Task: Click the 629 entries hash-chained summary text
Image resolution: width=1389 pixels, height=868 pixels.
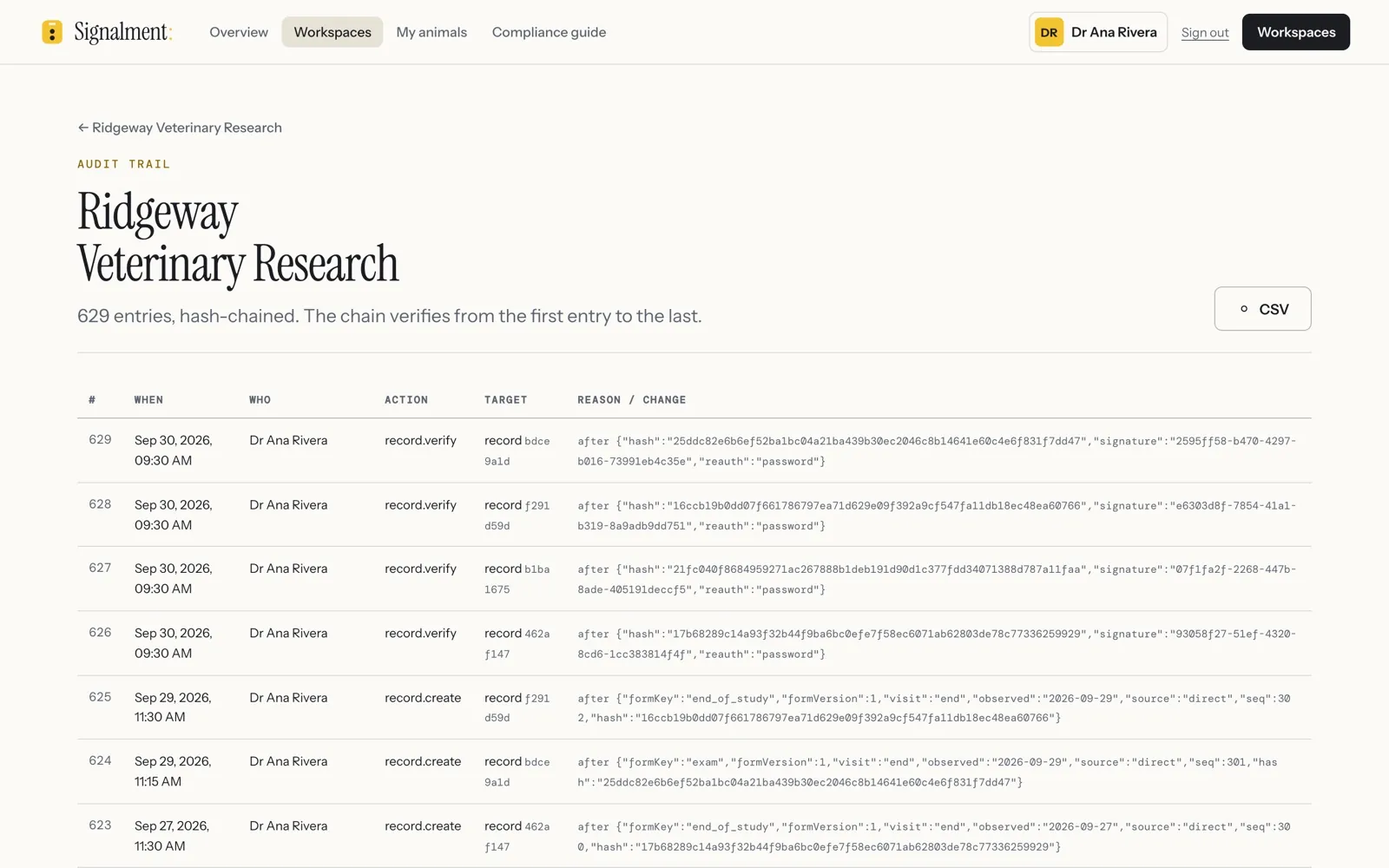Action: (389, 316)
